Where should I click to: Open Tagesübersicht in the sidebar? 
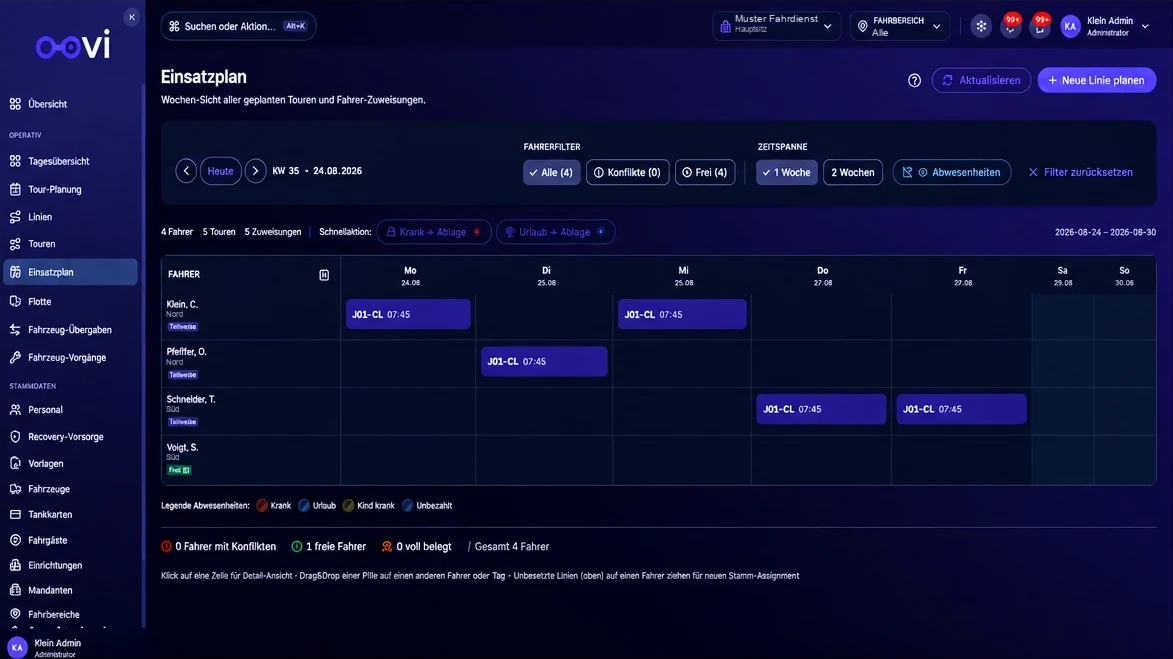pyautogui.click(x=70, y=162)
